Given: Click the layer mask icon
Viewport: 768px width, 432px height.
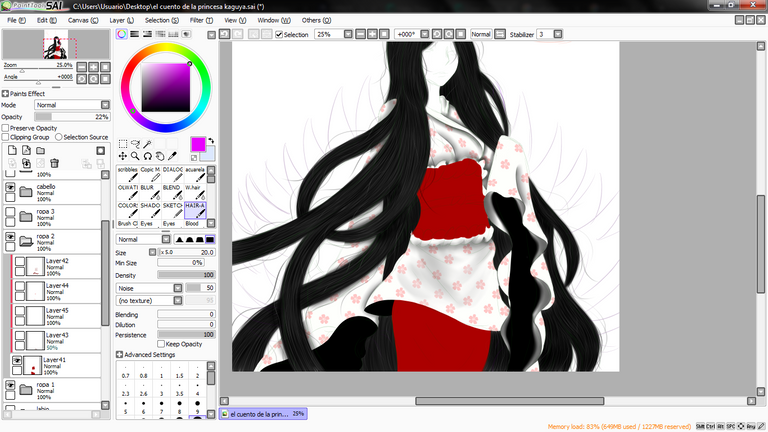Looking at the screenshot, I should coord(100,150).
